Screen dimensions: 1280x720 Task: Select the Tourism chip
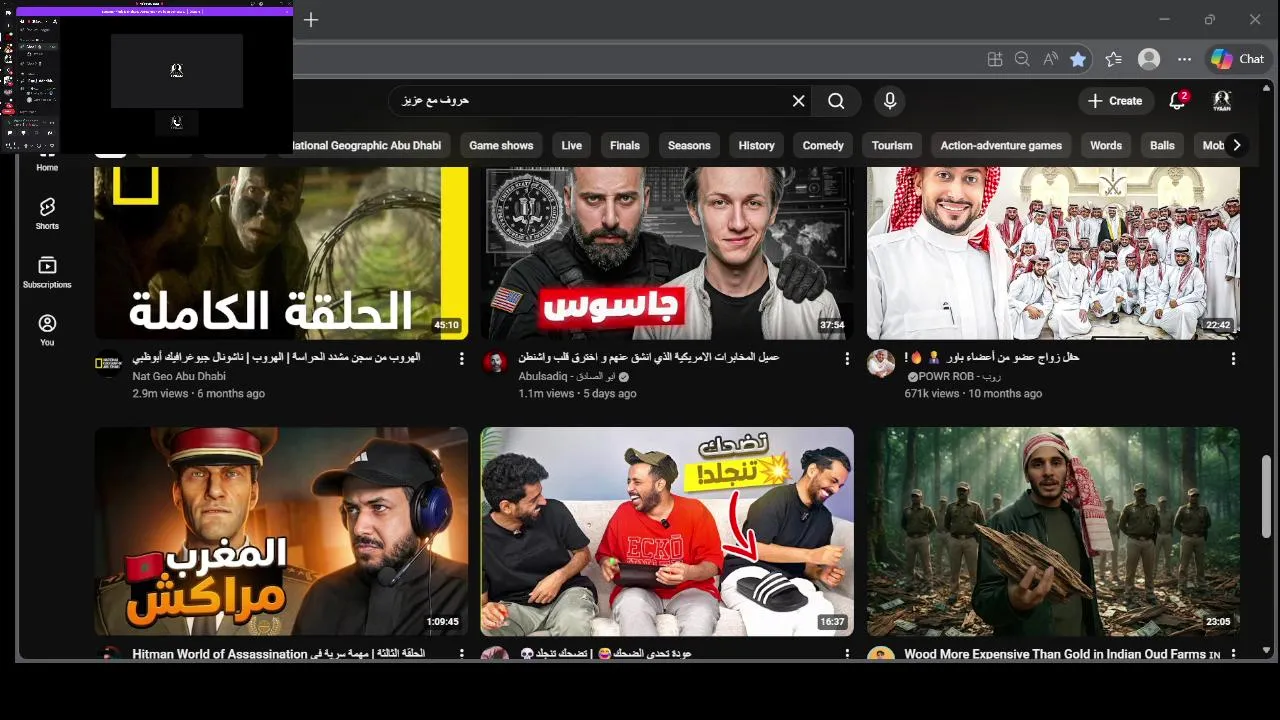[x=892, y=145]
